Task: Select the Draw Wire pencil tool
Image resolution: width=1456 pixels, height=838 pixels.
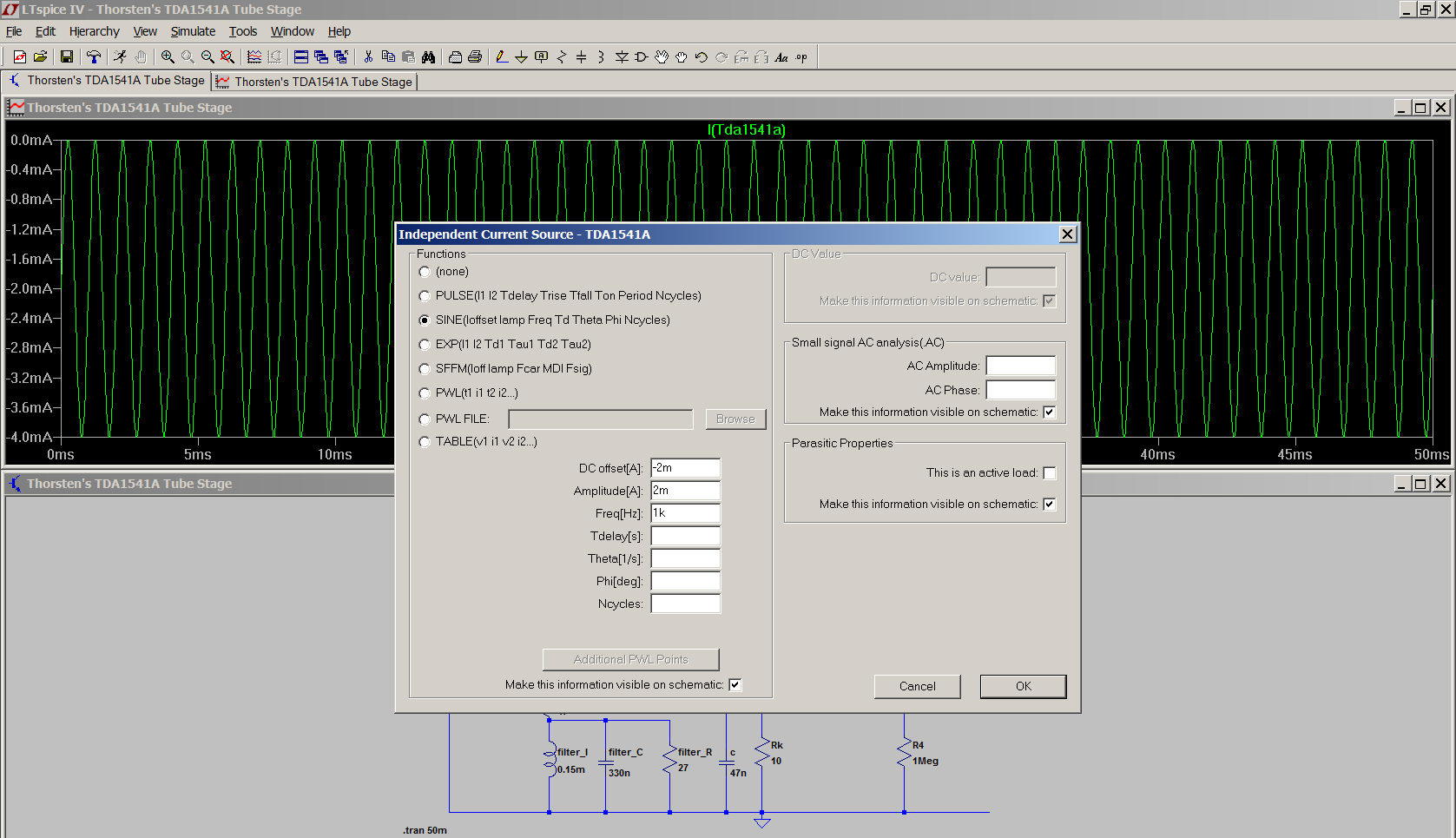Action: [501, 57]
